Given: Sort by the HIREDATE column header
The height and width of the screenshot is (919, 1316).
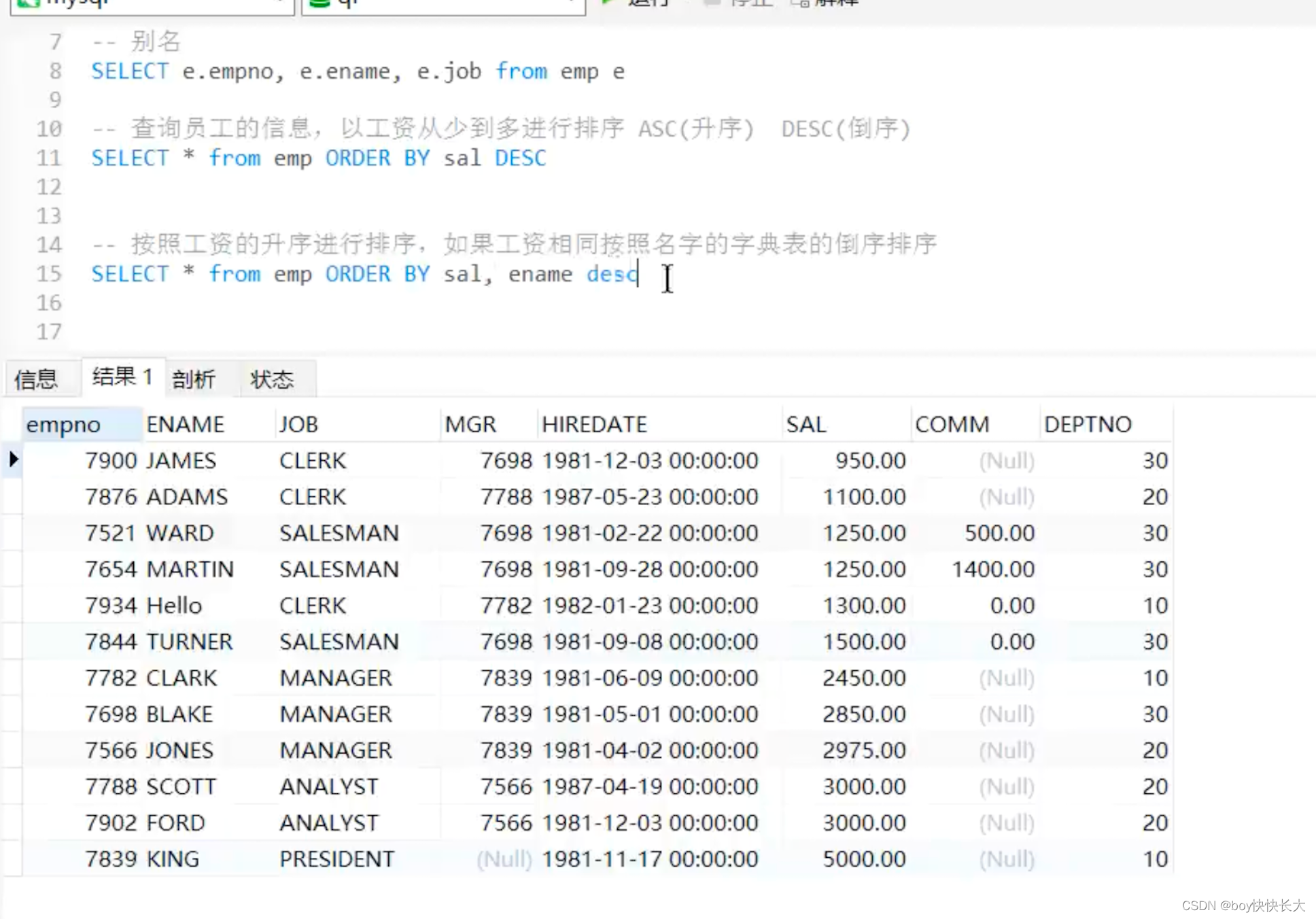Looking at the screenshot, I should click(x=594, y=423).
